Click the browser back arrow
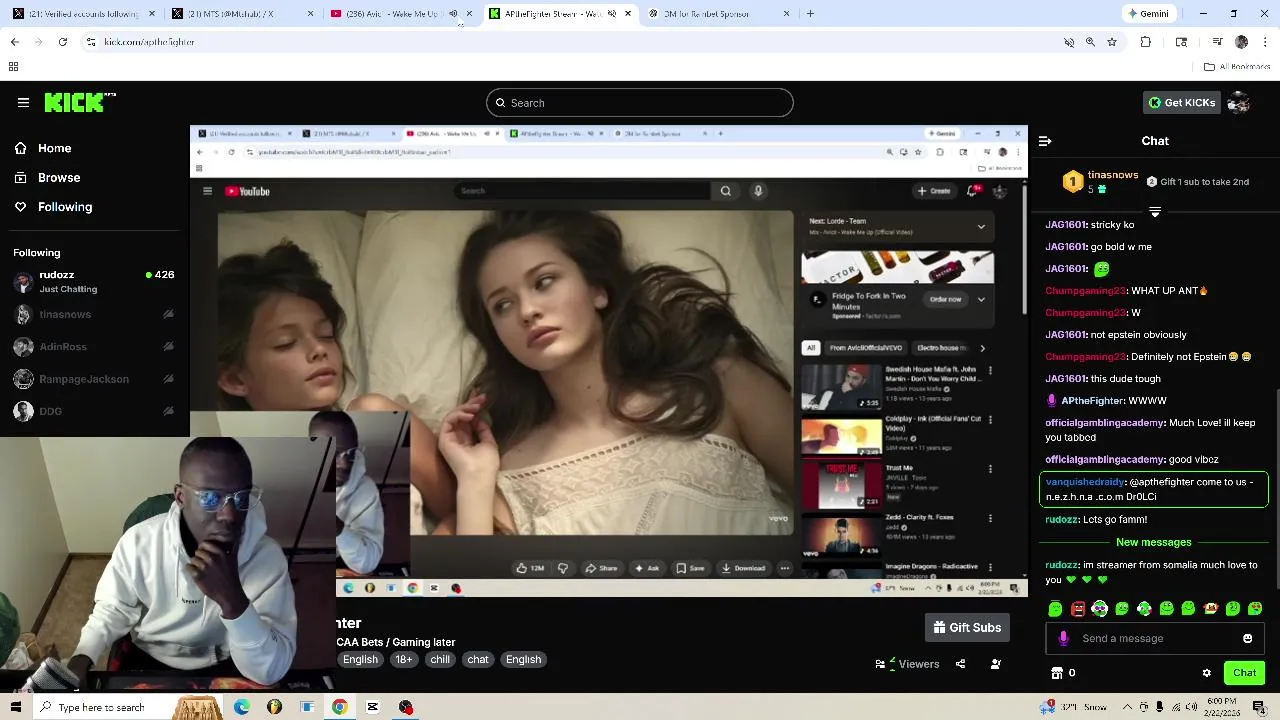 [14, 42]
